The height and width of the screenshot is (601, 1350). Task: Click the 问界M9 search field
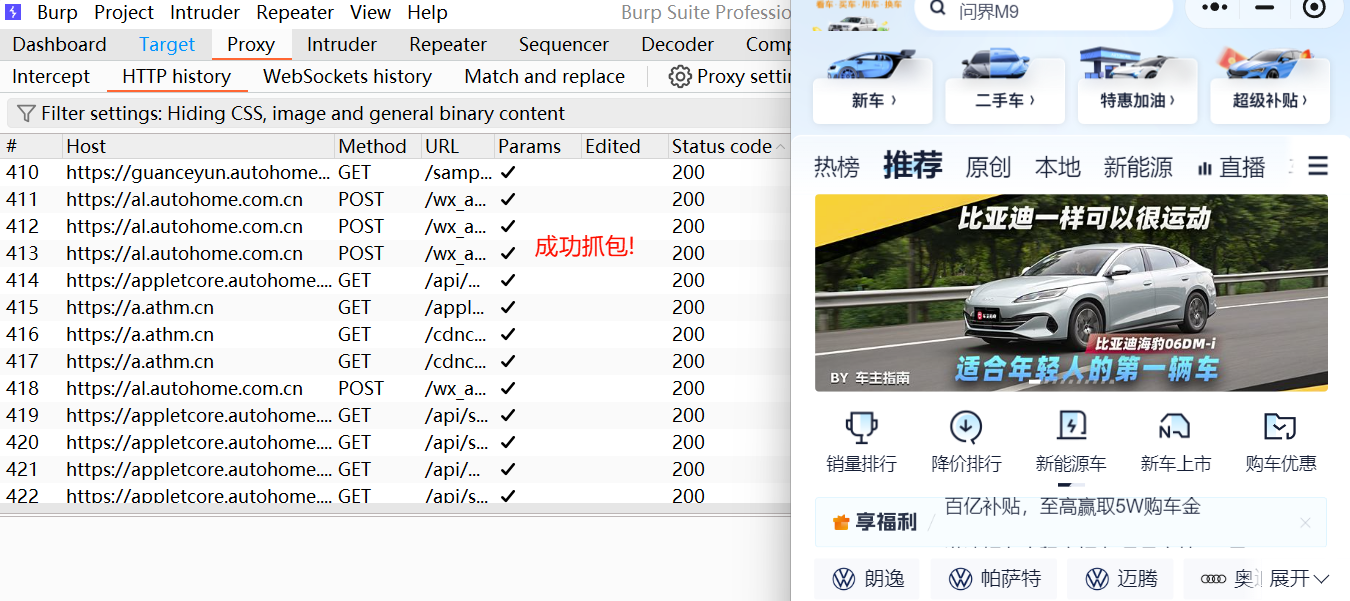point(1043,13)
